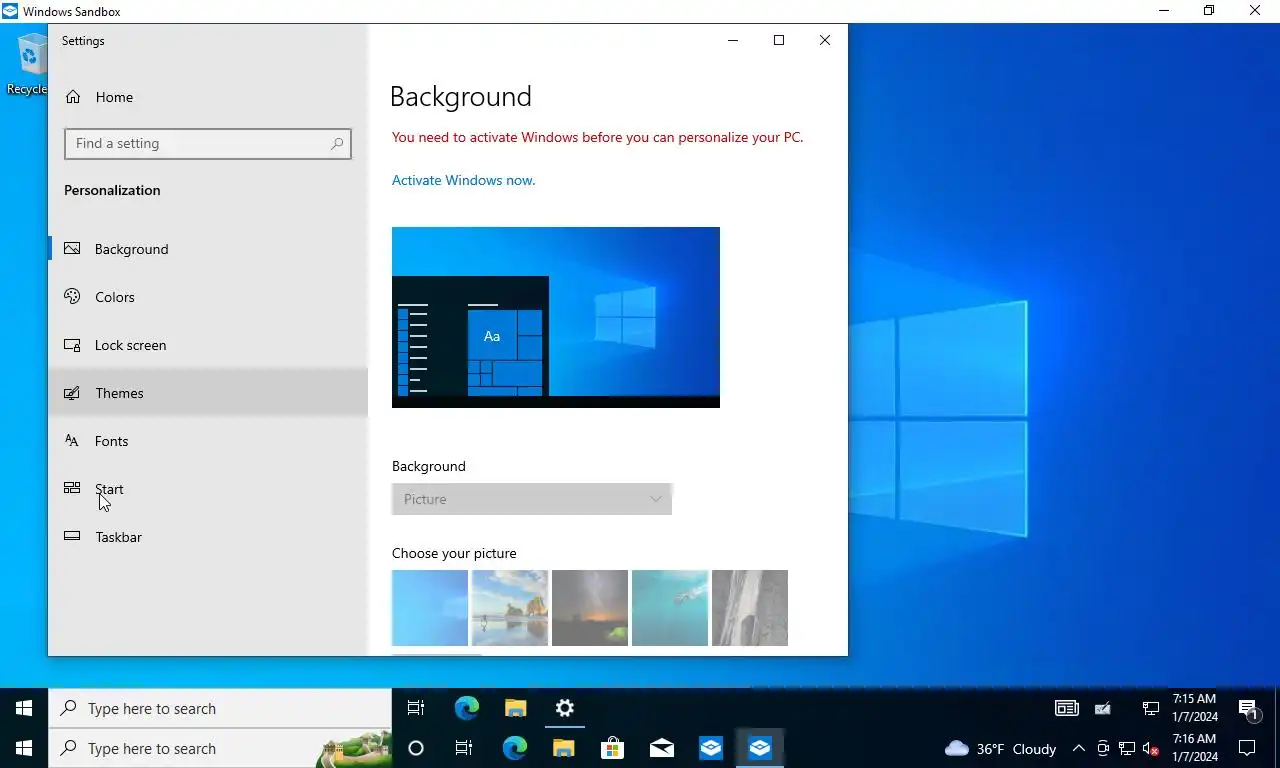Viewport: 1280px width, 768px height.
Task: Click the host taskbar search box
Action: (220, 748)
